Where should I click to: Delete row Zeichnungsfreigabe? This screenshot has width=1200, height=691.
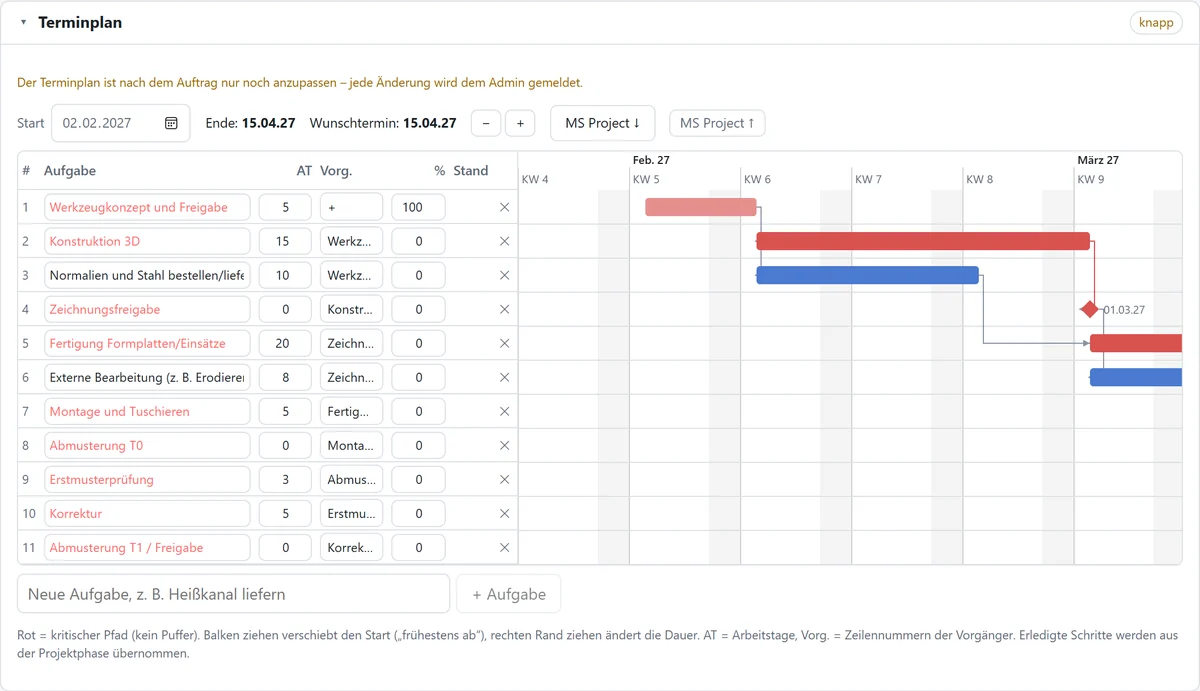[x=504, y=309]
